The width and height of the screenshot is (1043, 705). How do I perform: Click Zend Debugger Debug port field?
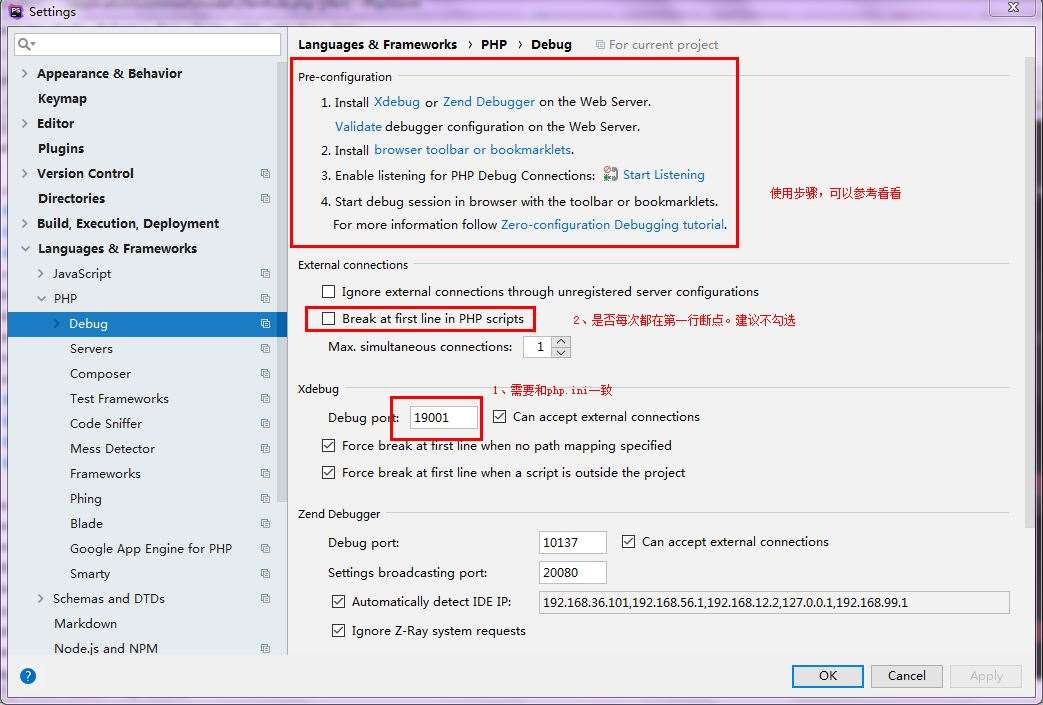click(x=573, y=543)
